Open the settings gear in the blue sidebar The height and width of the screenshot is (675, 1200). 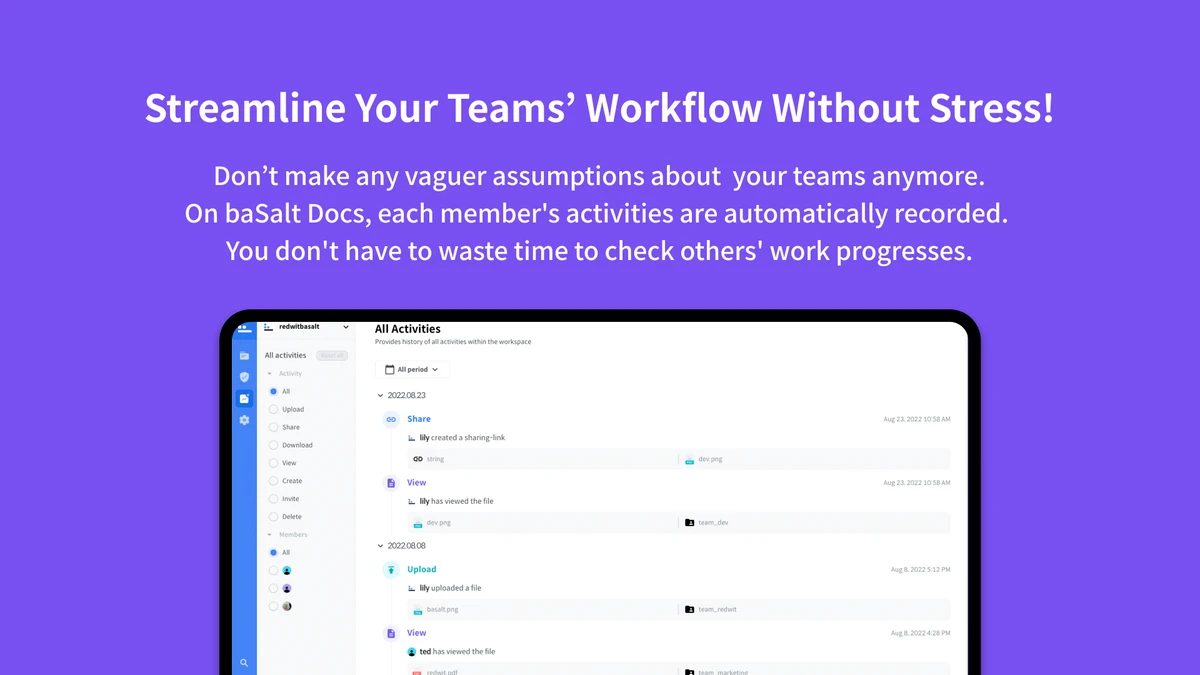(244, 420)
